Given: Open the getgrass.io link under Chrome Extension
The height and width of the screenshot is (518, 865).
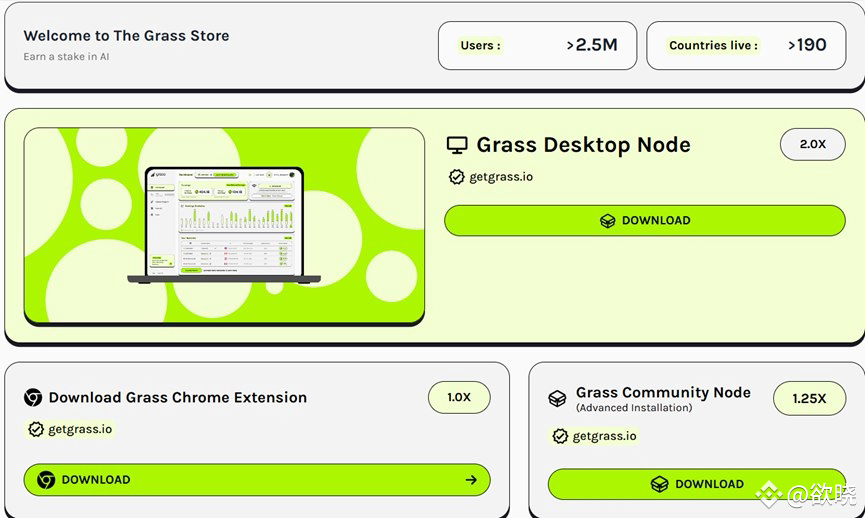Looking at the screenshot, I should pyautogui.click(x=80, y=429).
